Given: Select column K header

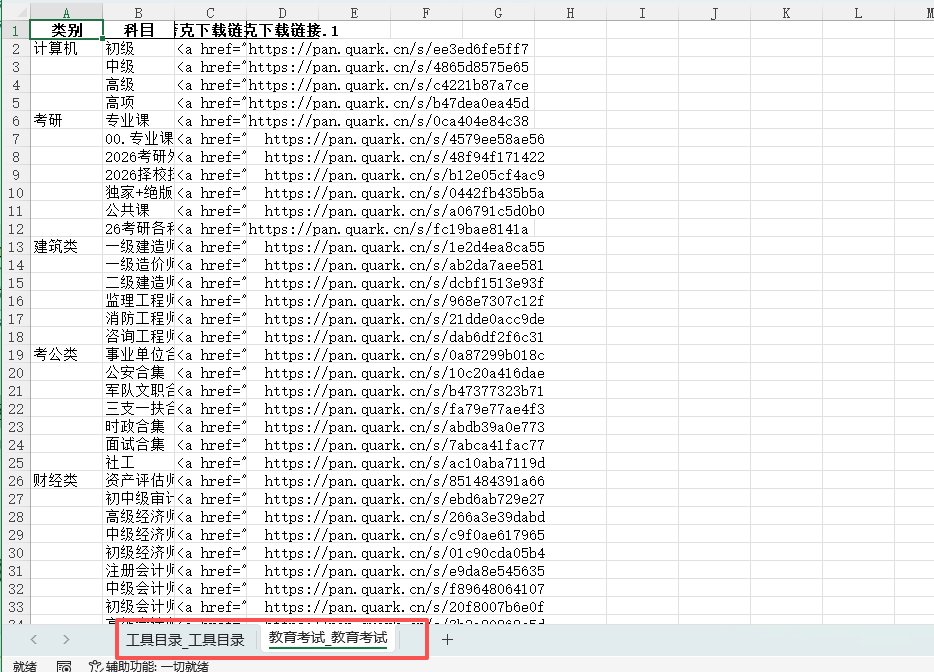Looking at the screenshot, I should click(x=786, y=13).
